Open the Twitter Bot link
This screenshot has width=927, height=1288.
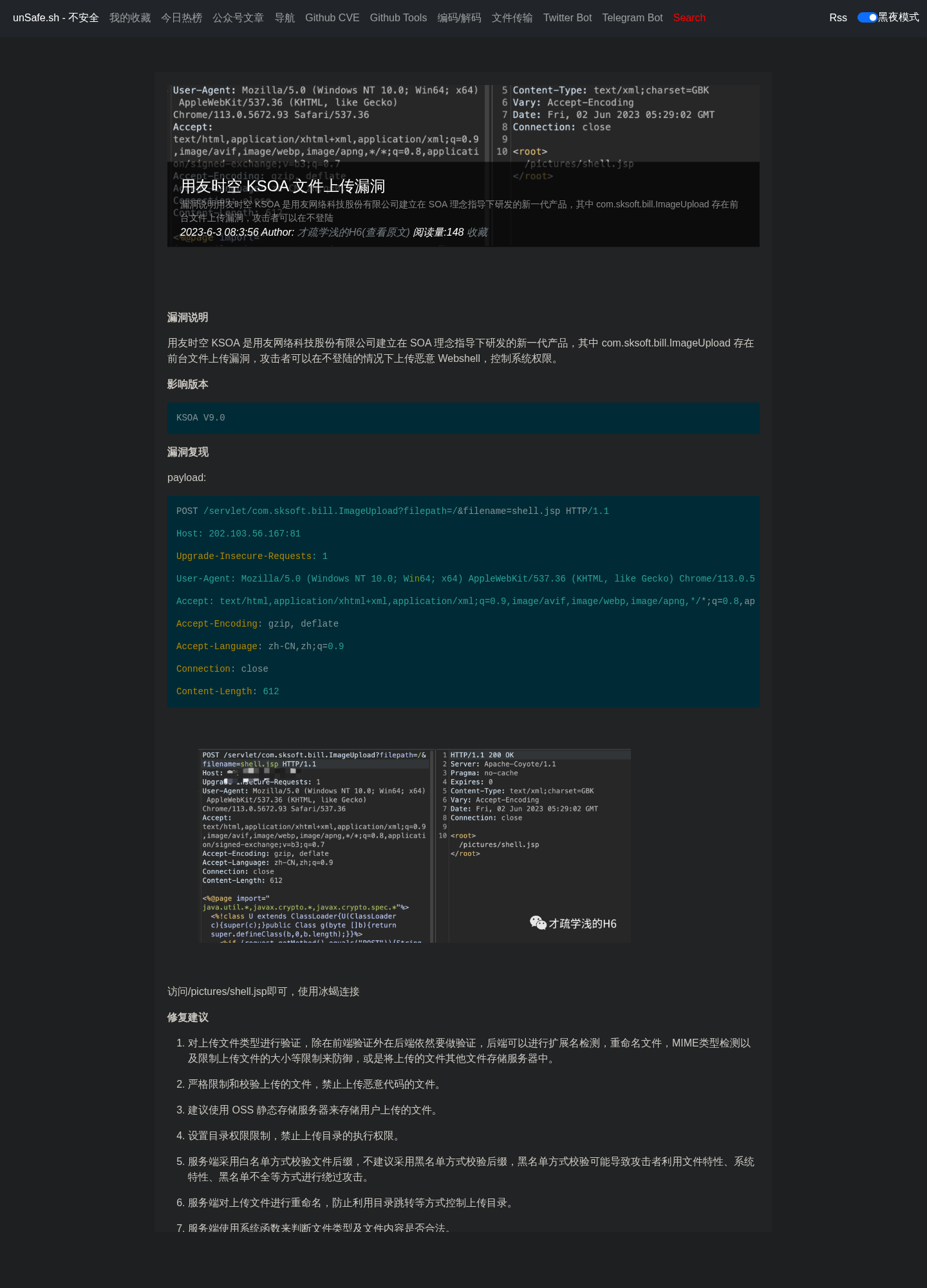click(567, 18)
